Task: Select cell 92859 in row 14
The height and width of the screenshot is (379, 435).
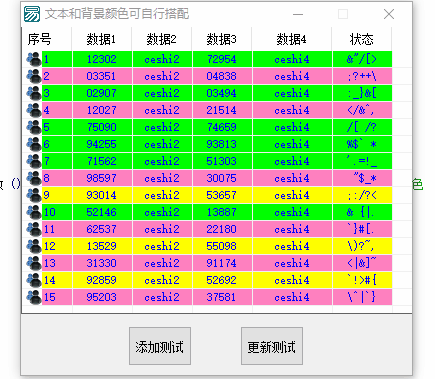Action: (102, 280)
